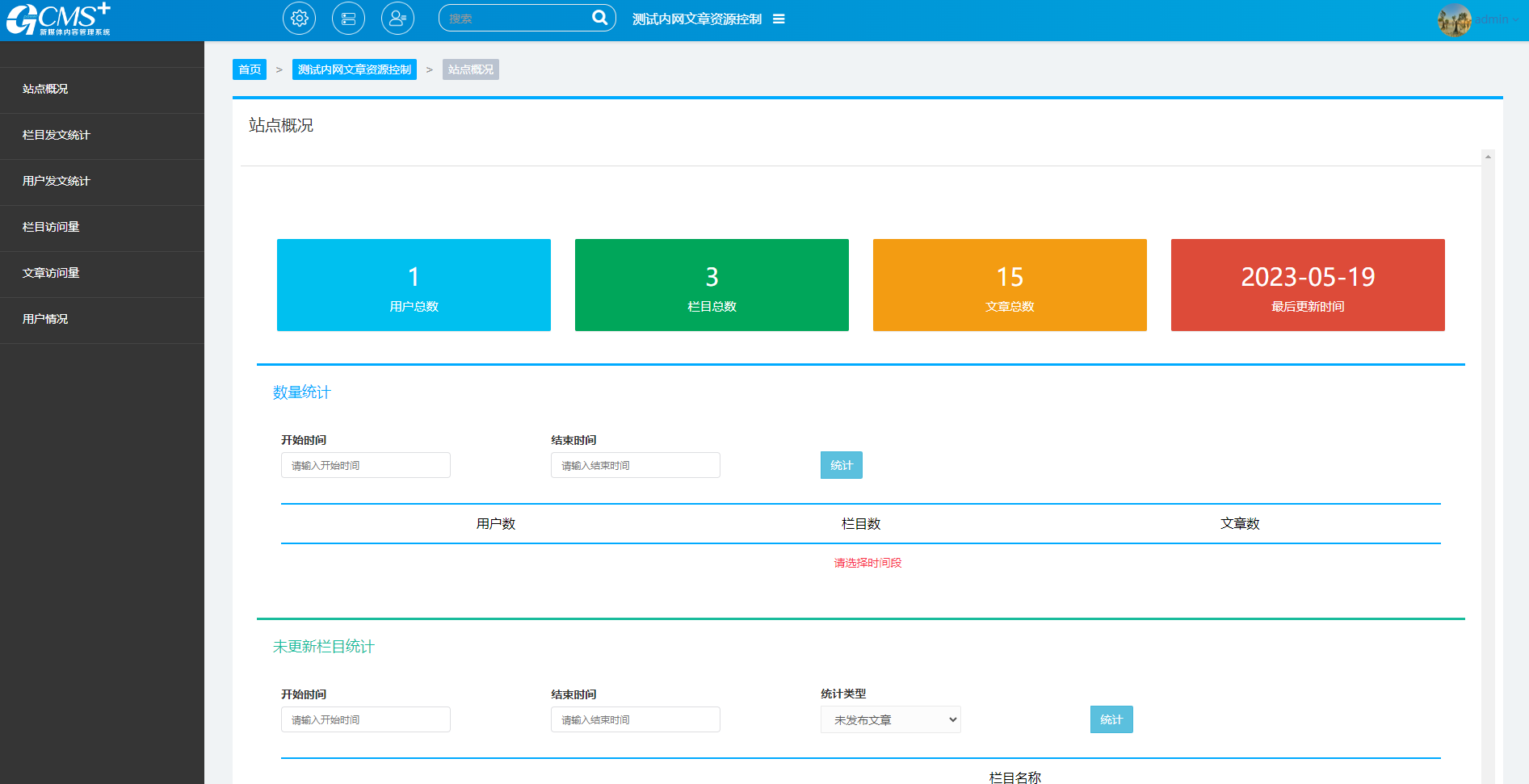Open the server/content management icon
1529x784 pixels.
tap(348, 19)
